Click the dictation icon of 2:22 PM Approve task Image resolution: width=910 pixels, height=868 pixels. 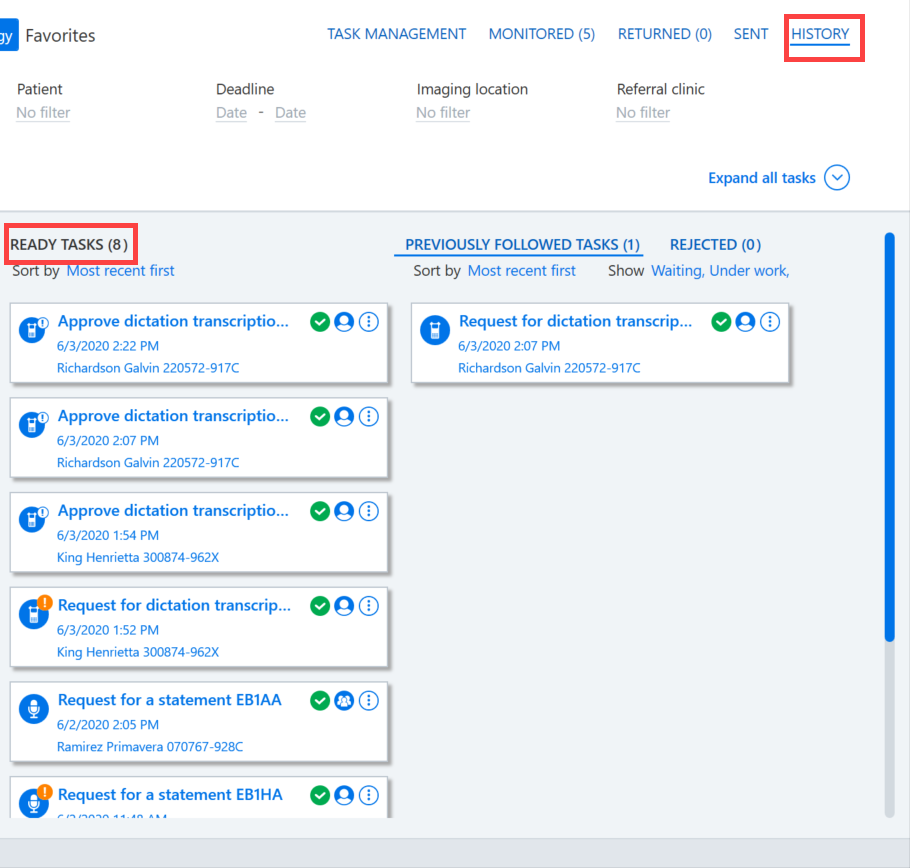[x=32, y=330]
